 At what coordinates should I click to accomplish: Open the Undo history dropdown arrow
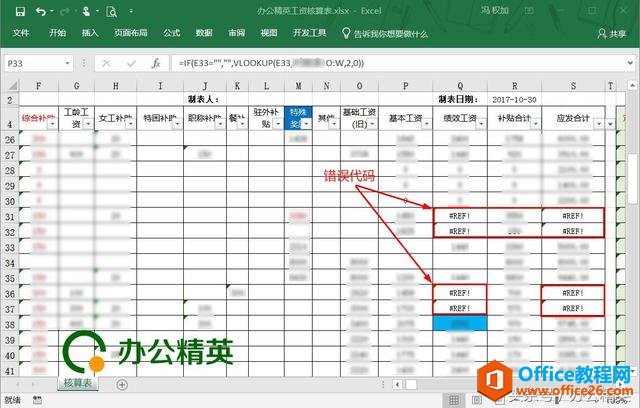52,11
